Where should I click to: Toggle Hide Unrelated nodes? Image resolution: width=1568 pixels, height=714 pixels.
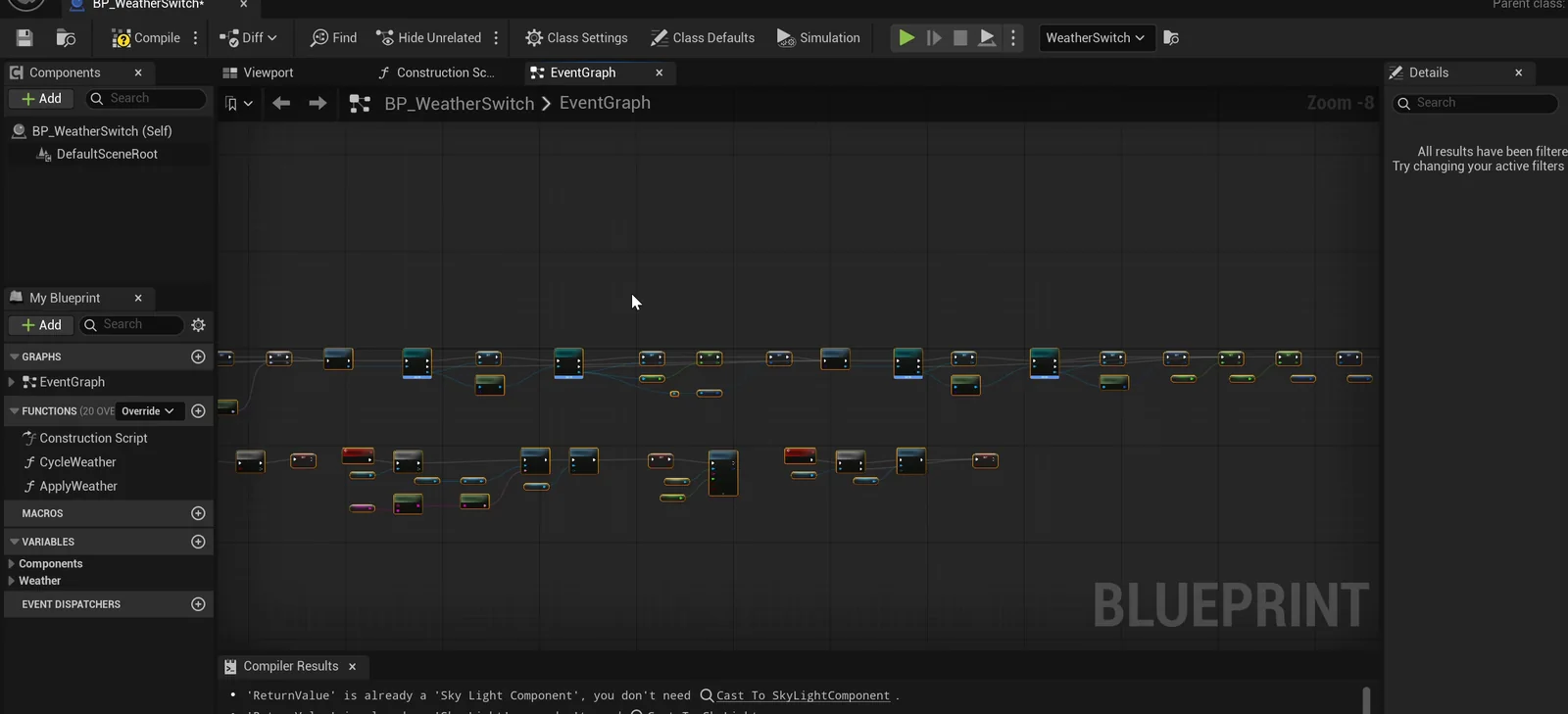[x=428, y=38]
